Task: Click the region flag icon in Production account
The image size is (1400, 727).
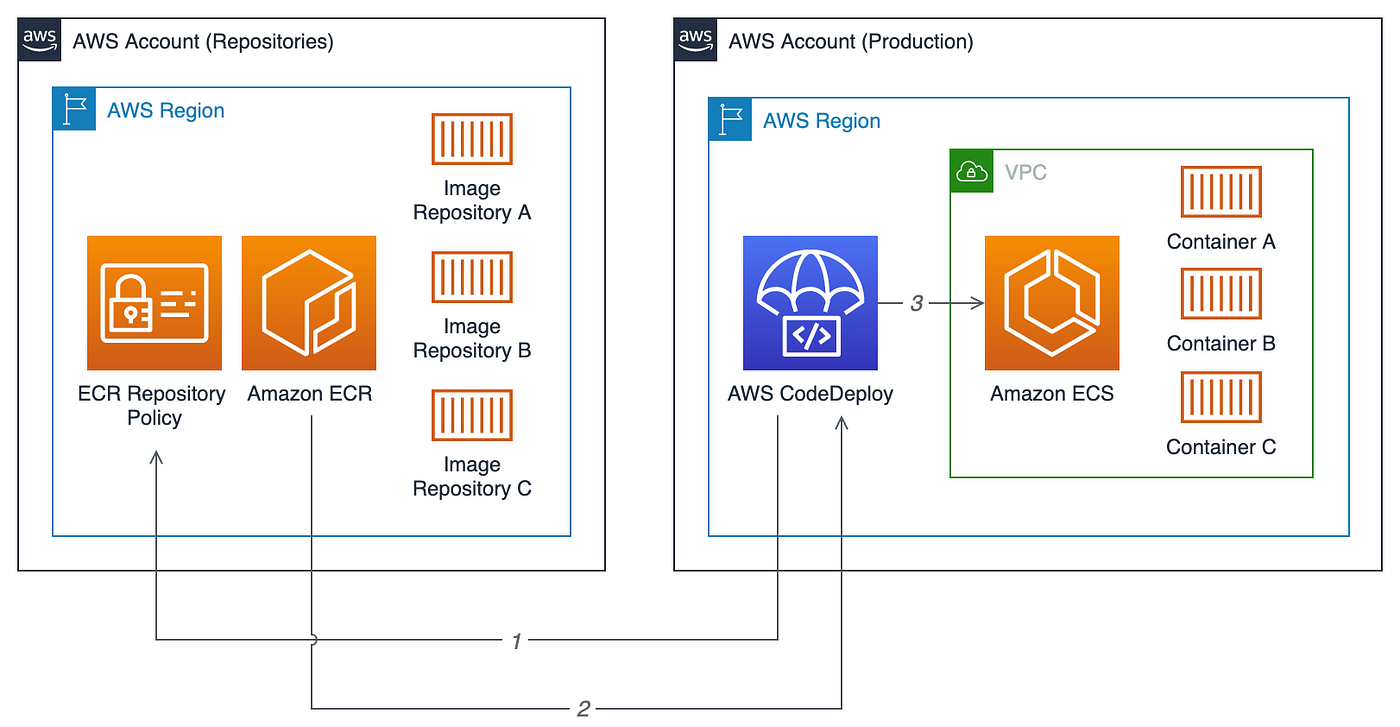Action: click(730, 119)
